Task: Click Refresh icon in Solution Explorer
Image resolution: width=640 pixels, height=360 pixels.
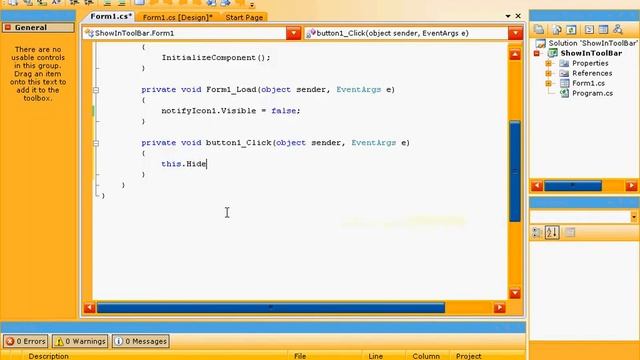Action: [x=571, y=29]
